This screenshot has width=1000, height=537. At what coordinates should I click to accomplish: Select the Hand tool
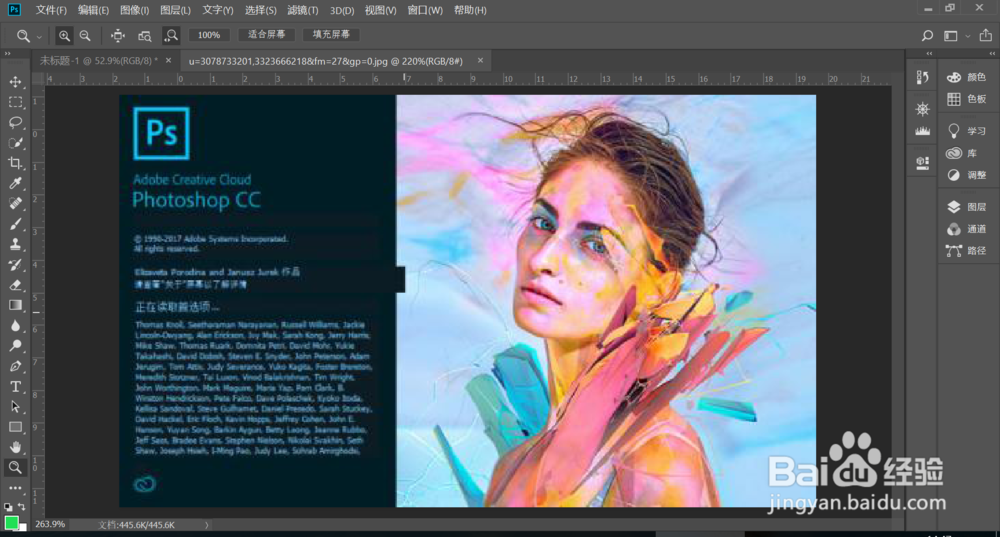[15, 447]
